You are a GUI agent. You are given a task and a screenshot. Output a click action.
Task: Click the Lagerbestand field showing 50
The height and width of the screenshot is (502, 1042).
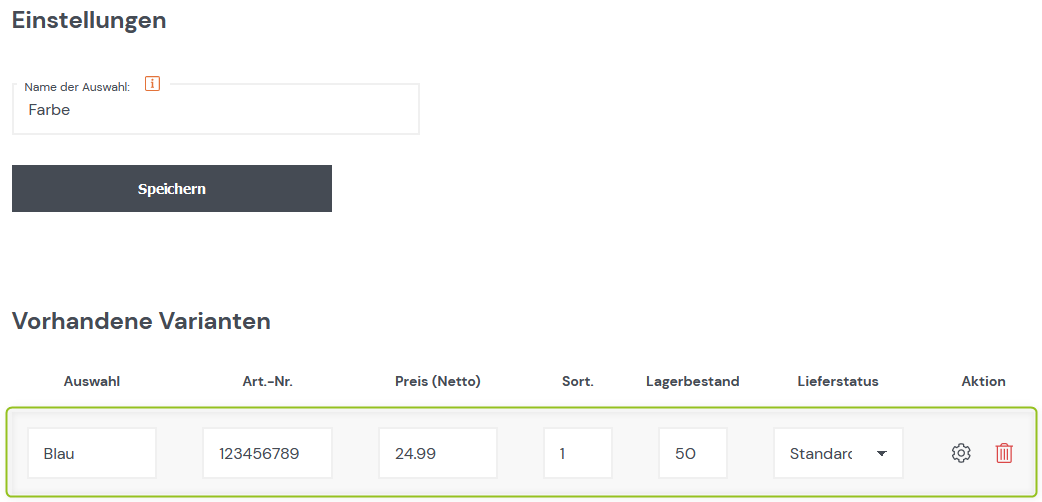coord(692,453)
